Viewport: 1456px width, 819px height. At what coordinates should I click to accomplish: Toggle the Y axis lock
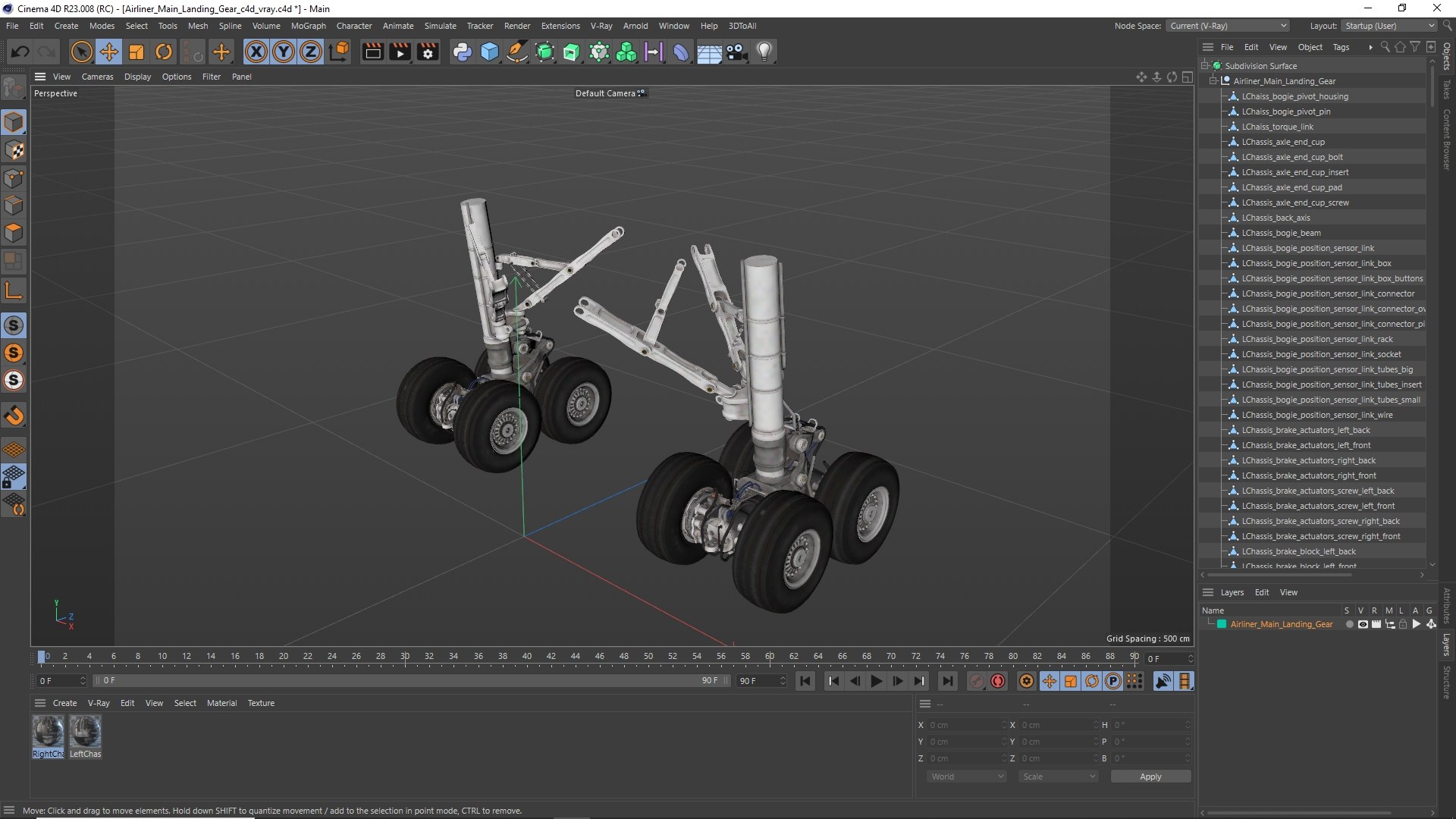(x=284, y=52)
